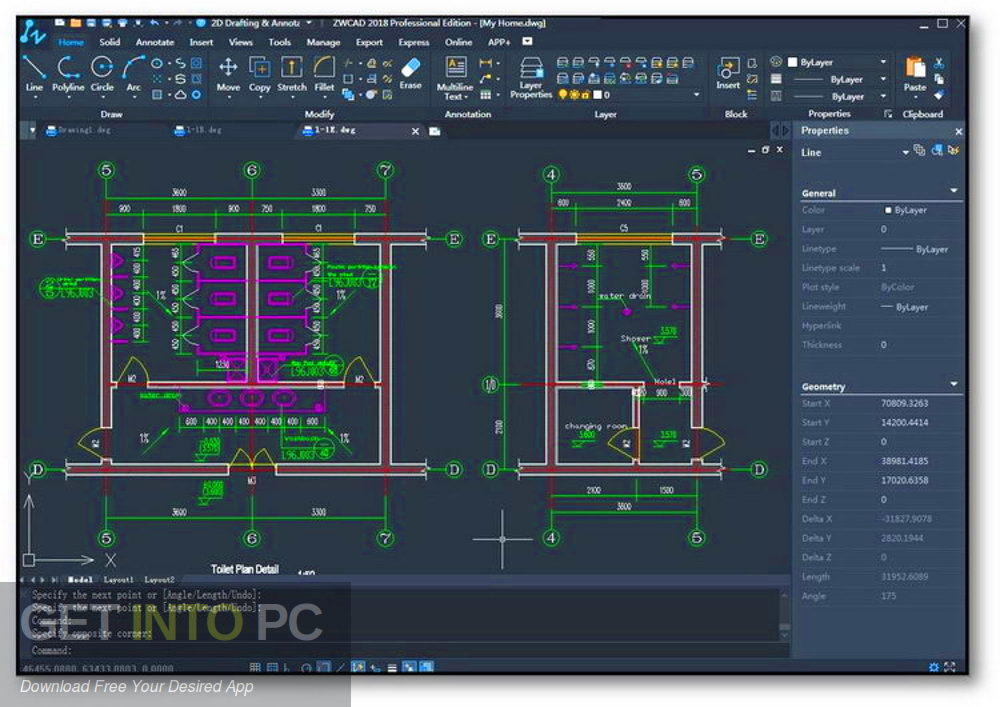Open the Solid ribbon tab
Image resolution: width=1000 pixels, height=707 pixels.
(x=110, y=41)
